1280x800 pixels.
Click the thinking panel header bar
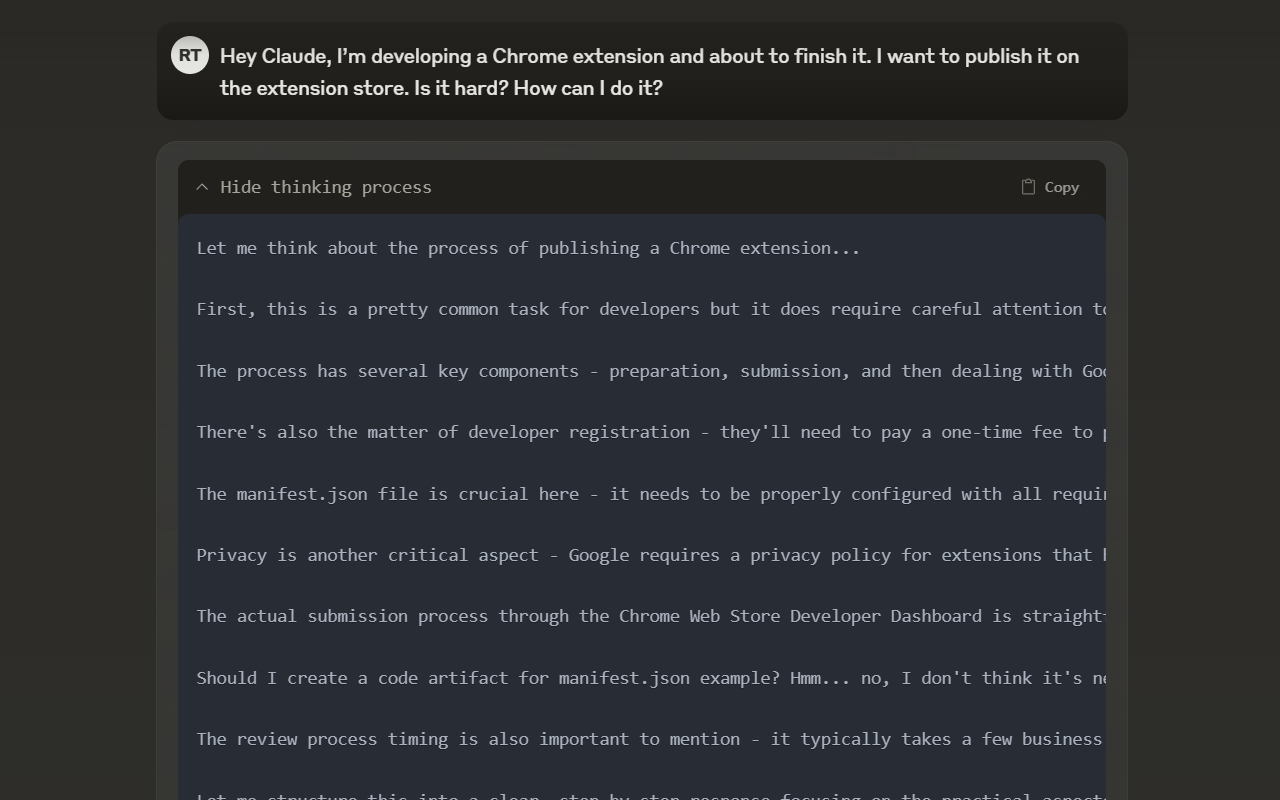[x=640, y=187]
